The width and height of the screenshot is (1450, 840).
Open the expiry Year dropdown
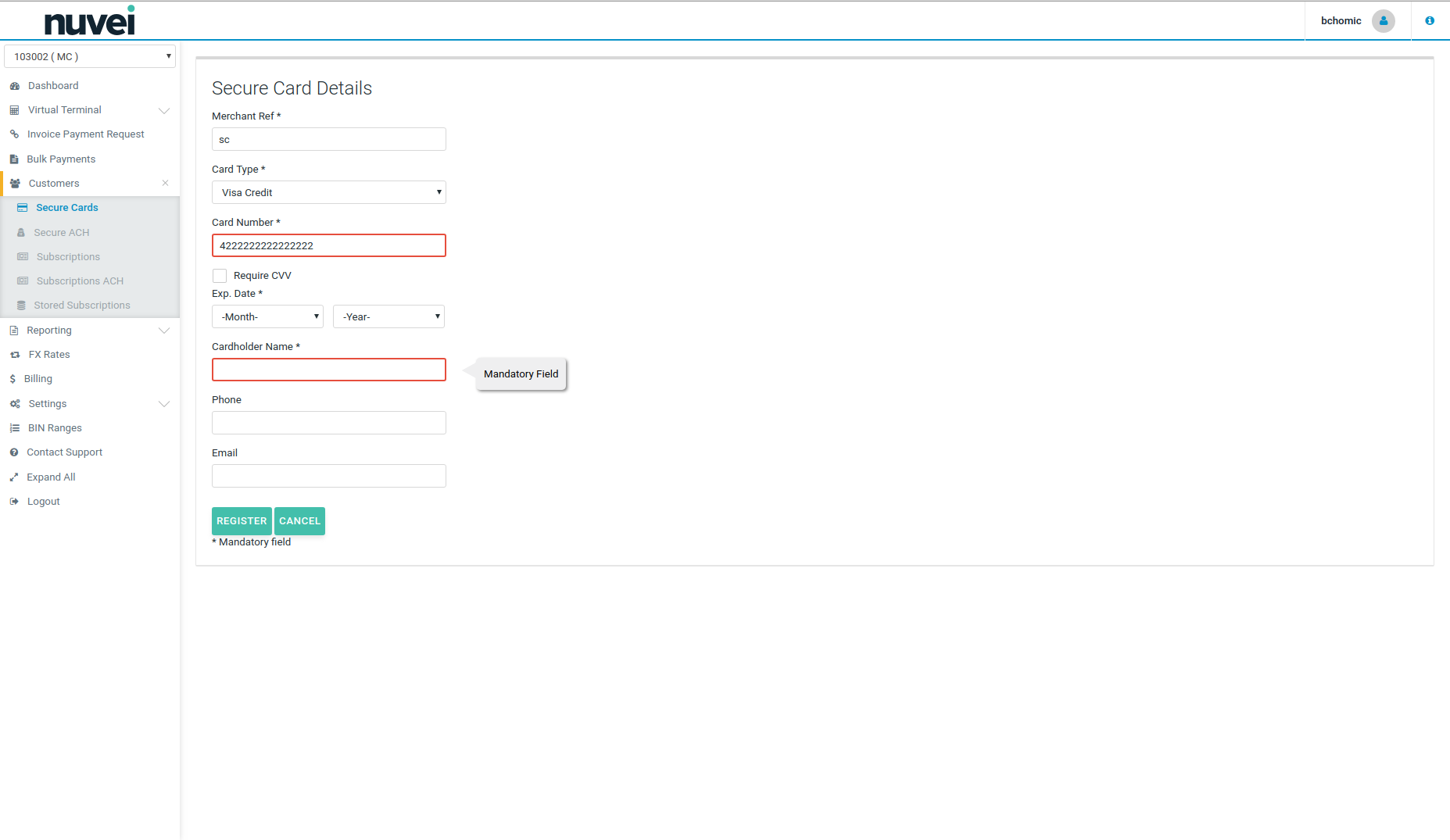point(388,316)
